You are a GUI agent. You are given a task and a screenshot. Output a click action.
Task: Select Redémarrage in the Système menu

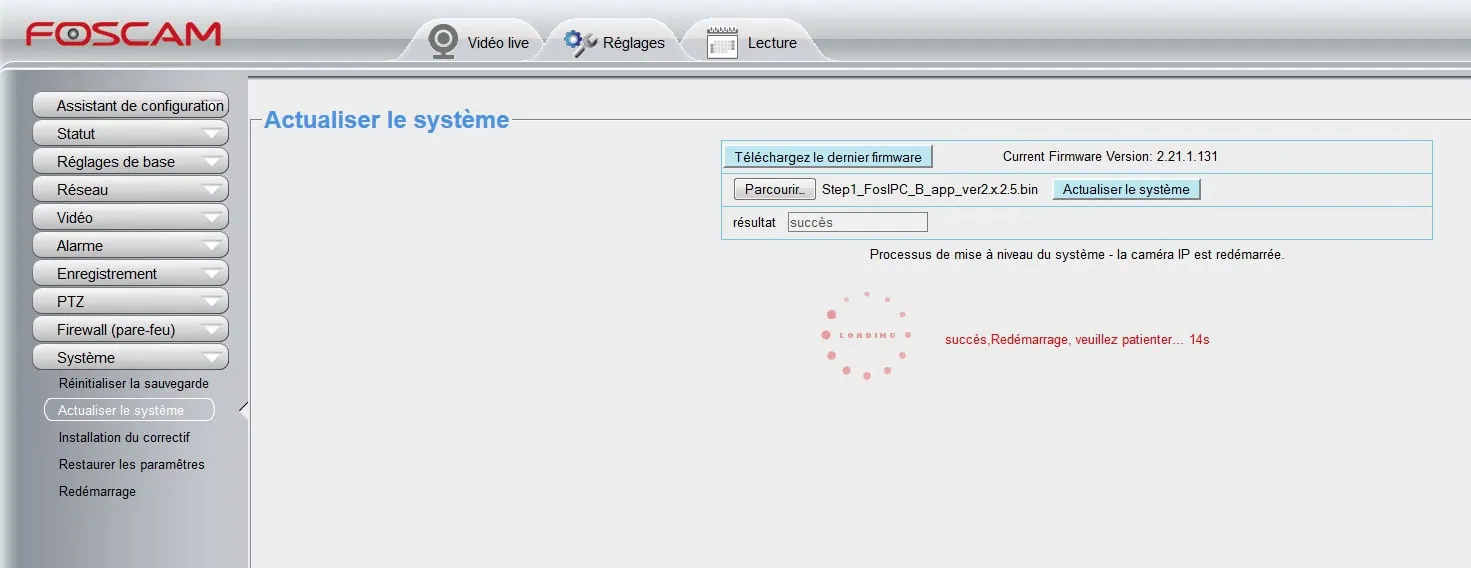(97, 492)
